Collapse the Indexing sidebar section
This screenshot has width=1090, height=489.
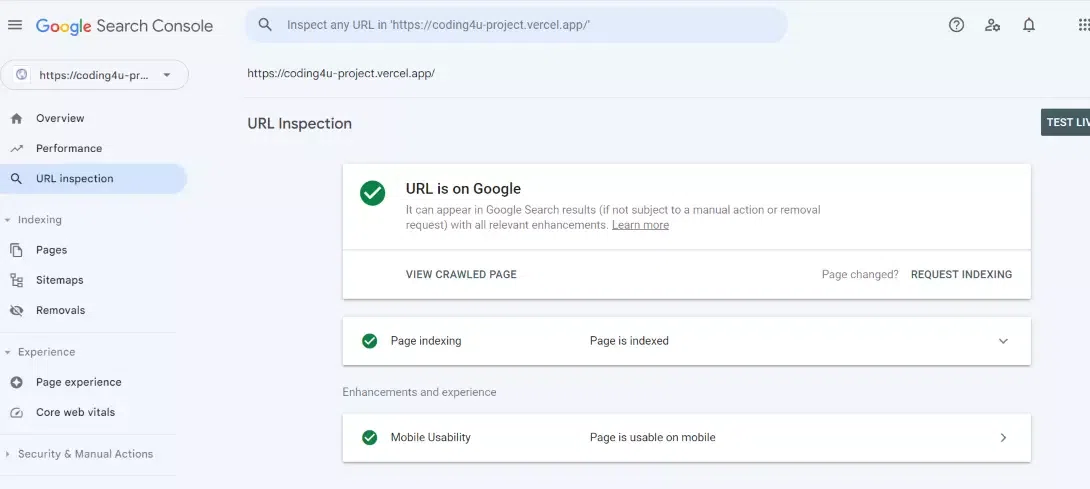(8, 220)
